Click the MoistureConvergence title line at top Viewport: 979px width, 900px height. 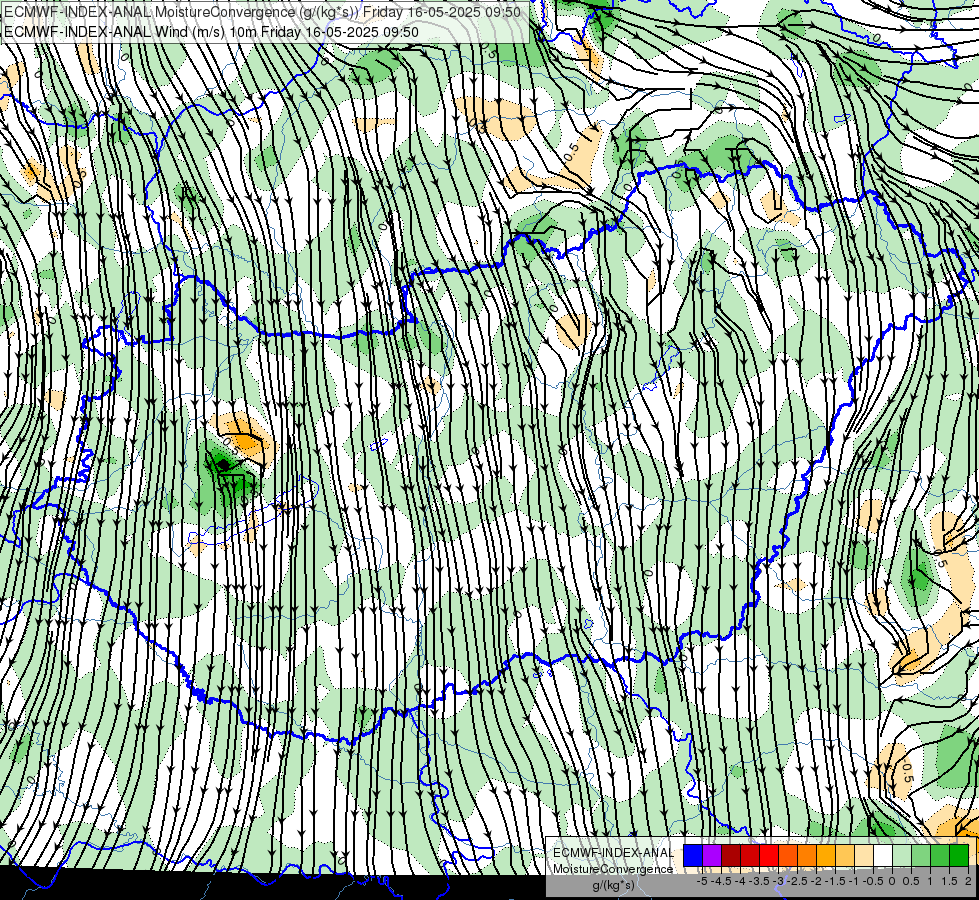tap(262, 12)
